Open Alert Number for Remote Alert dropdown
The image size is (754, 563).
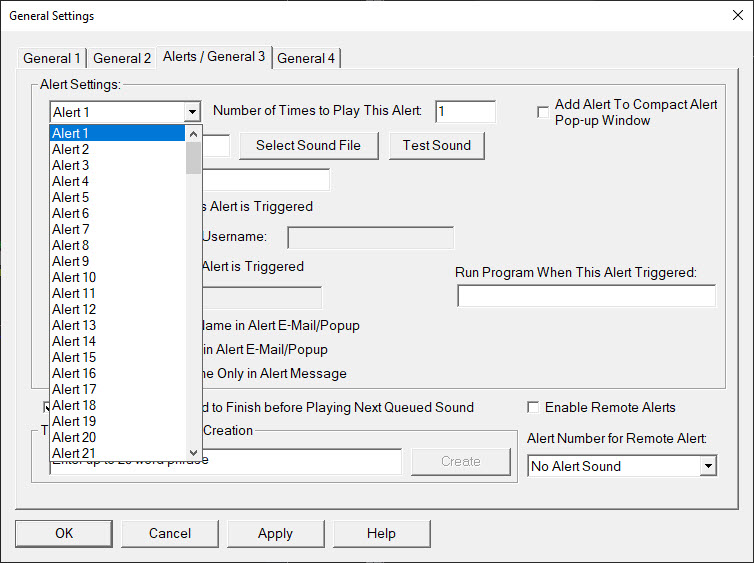point(708,466)
